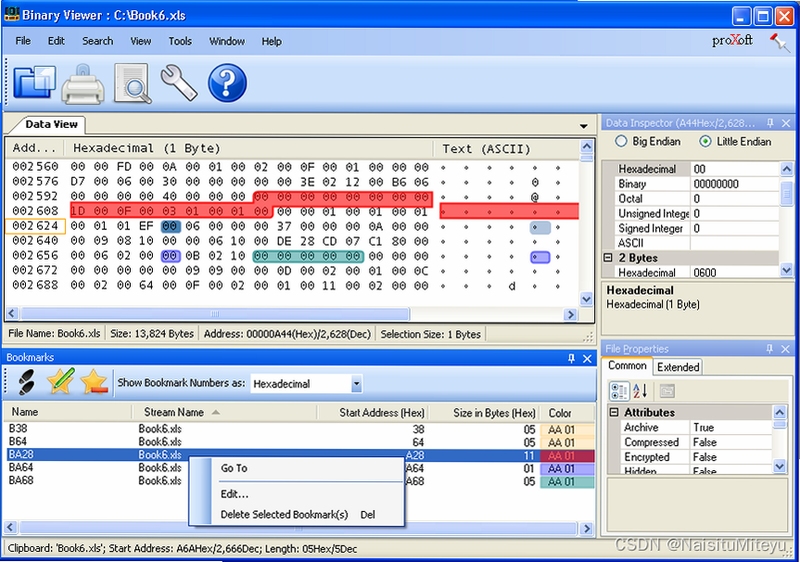Click the 002624 address cell
This screenshot has width=800, height=562.
coord(35,226)
